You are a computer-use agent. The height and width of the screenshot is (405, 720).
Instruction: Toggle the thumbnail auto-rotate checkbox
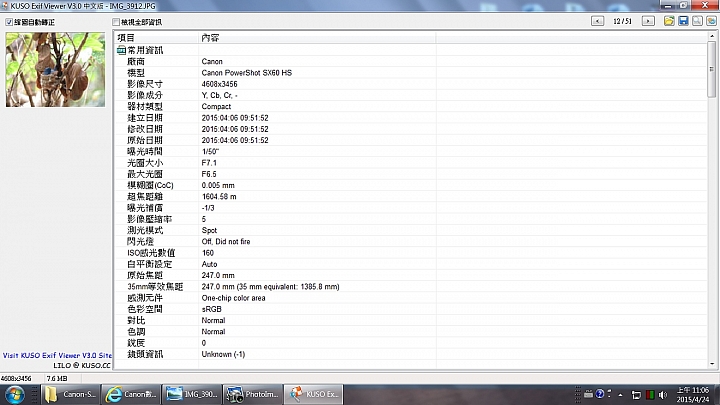tap(9, 22)
